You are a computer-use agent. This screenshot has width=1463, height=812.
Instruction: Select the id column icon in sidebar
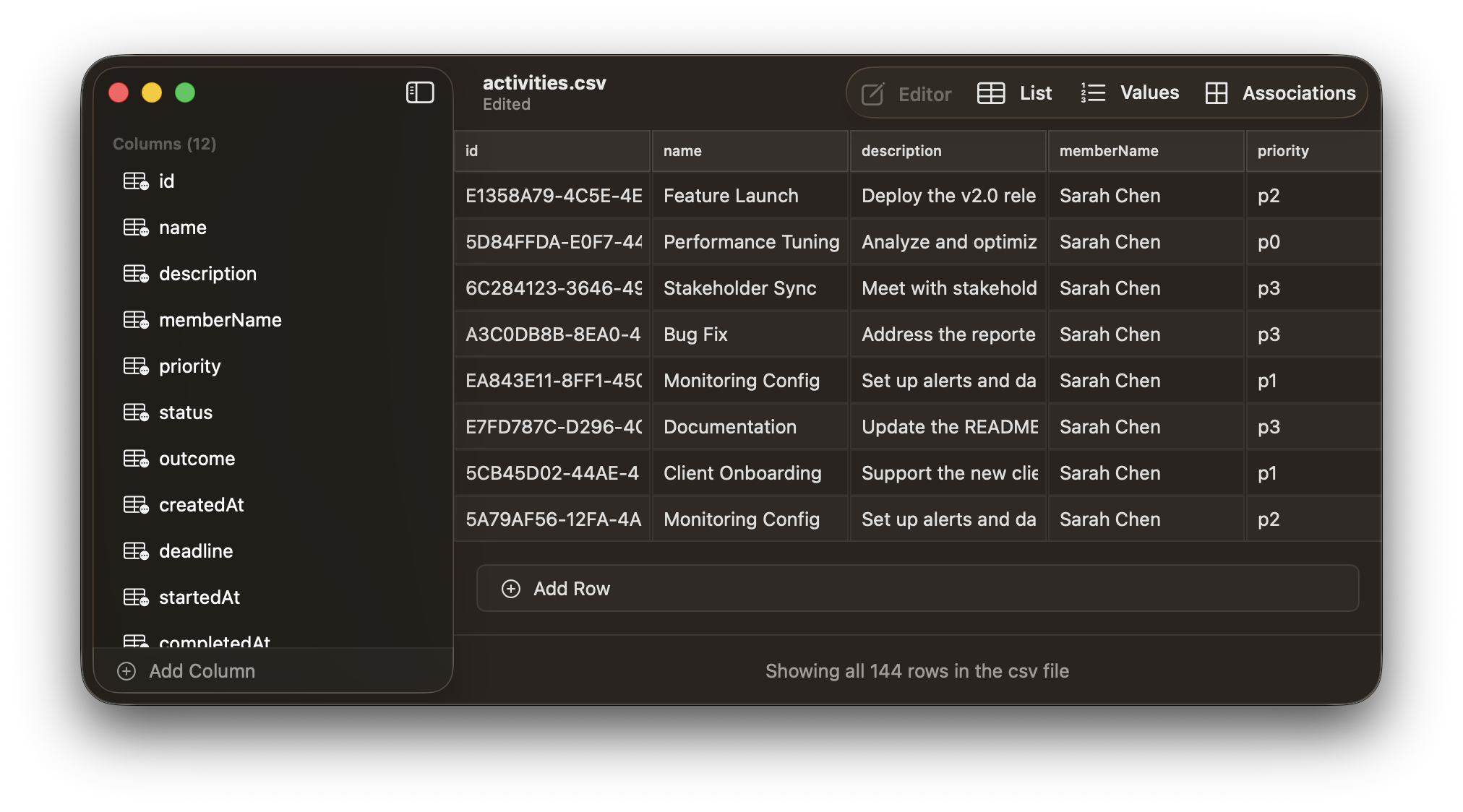(135, 181)
